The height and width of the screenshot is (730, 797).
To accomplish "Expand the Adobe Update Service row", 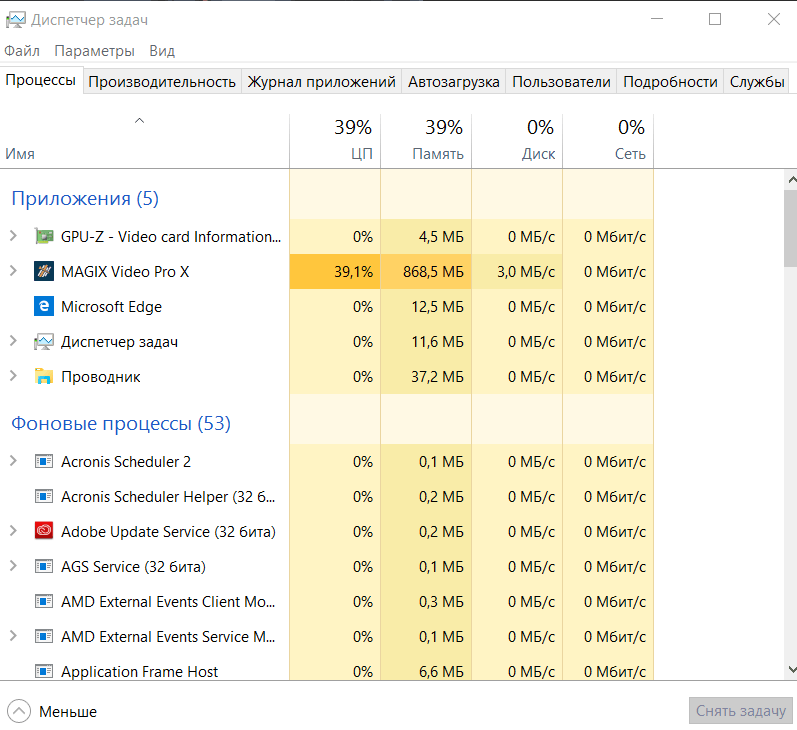I will [13, 531].
